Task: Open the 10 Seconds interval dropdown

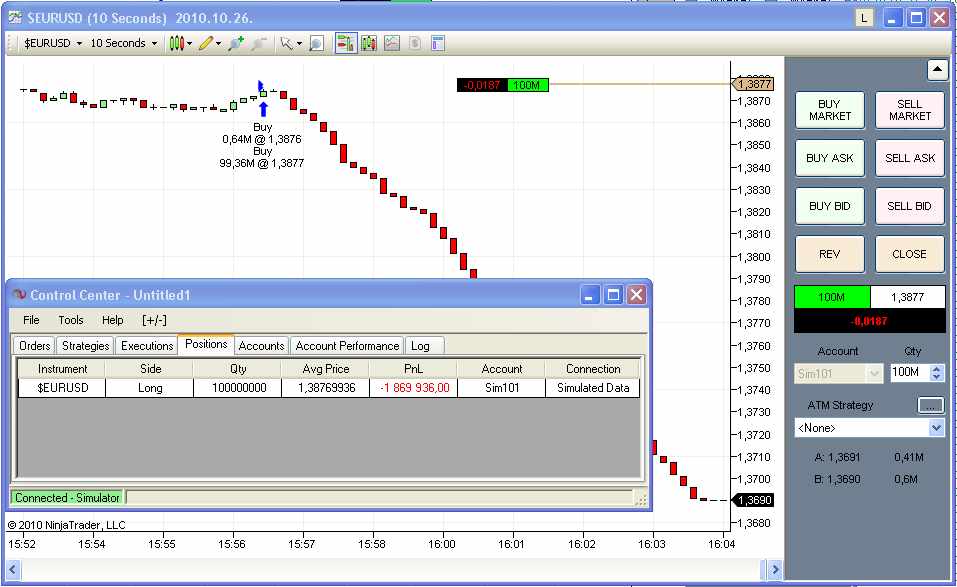Action: point(124,43)
